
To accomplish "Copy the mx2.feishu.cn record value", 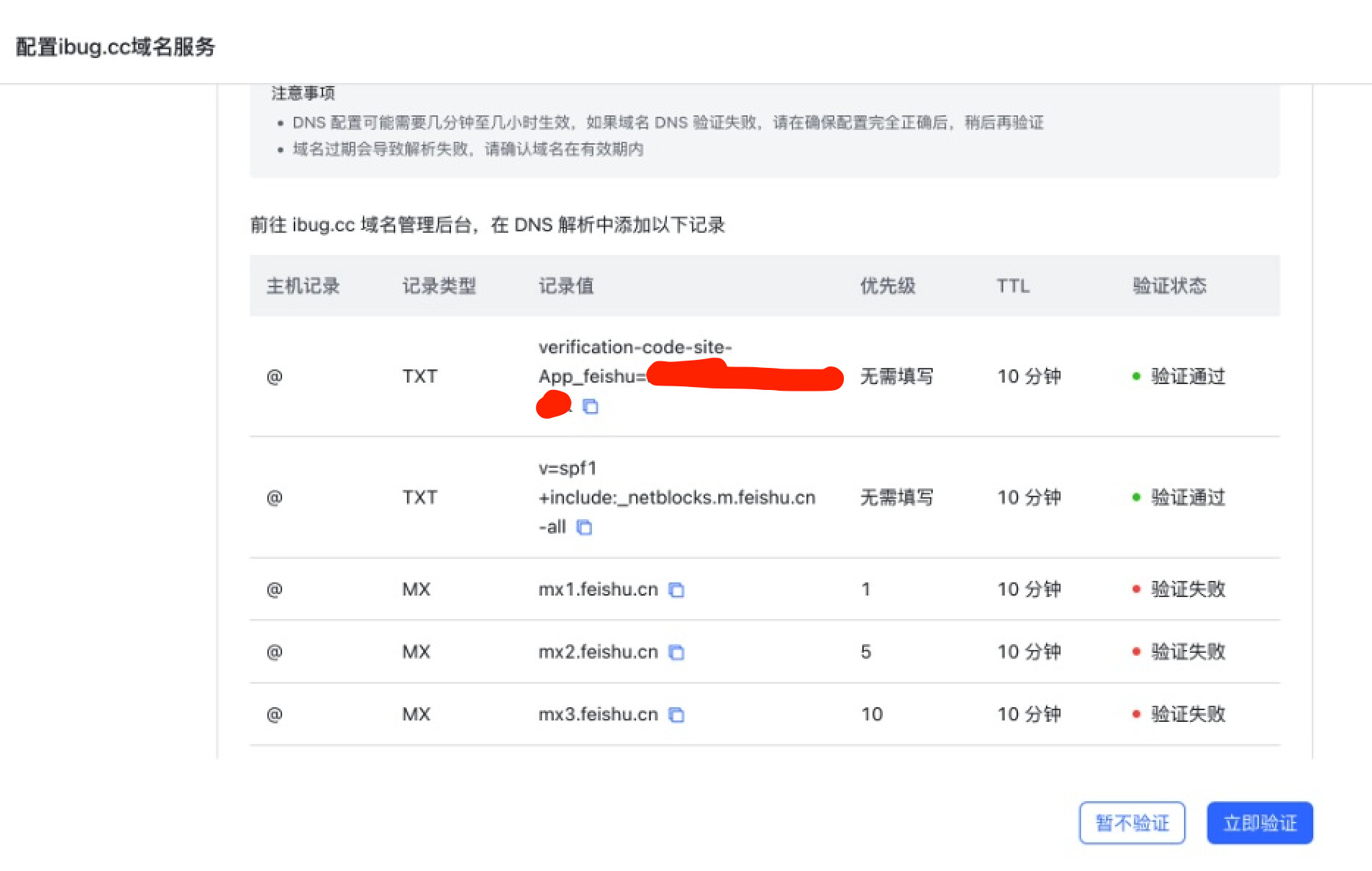I will coord(676,652).
